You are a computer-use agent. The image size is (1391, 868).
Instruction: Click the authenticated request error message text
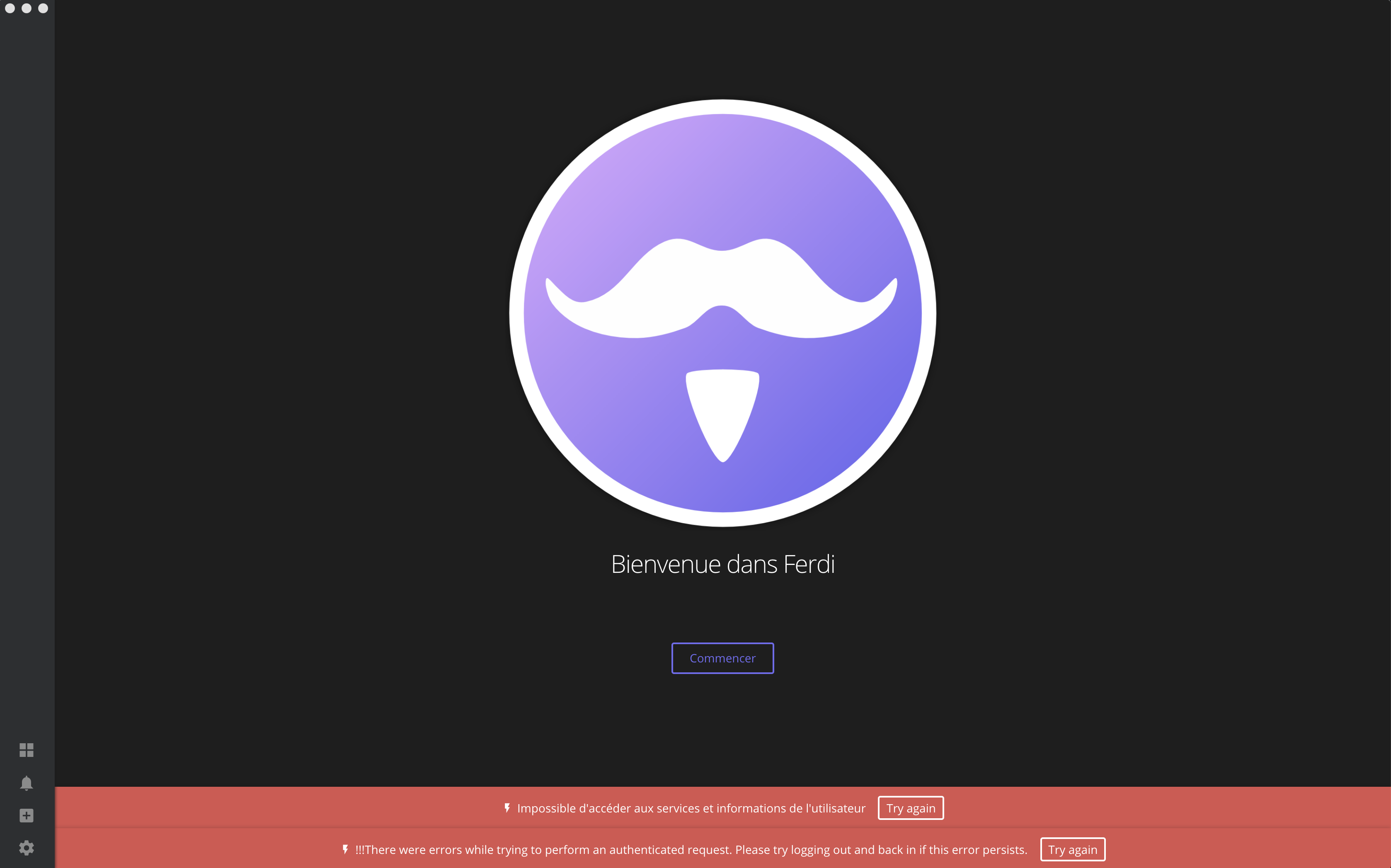click(691, 850)
